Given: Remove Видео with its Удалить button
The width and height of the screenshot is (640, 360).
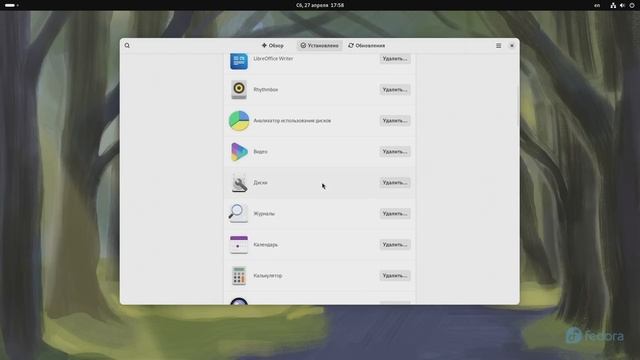Looking at the screenshot, I should coord(395,152).
